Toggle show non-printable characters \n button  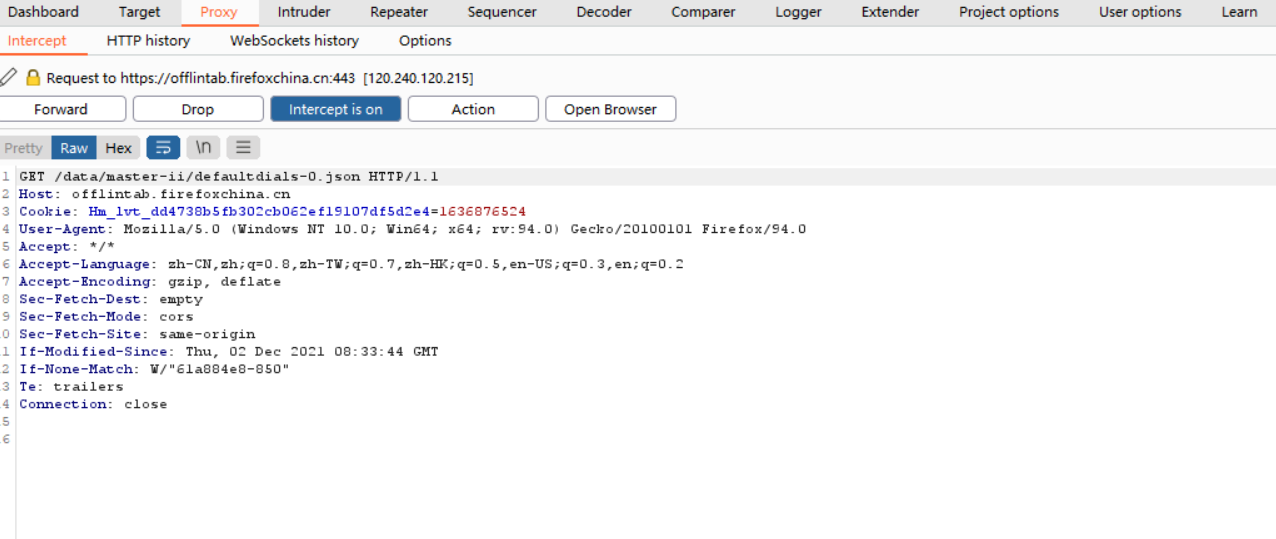(x=203, y=148)
